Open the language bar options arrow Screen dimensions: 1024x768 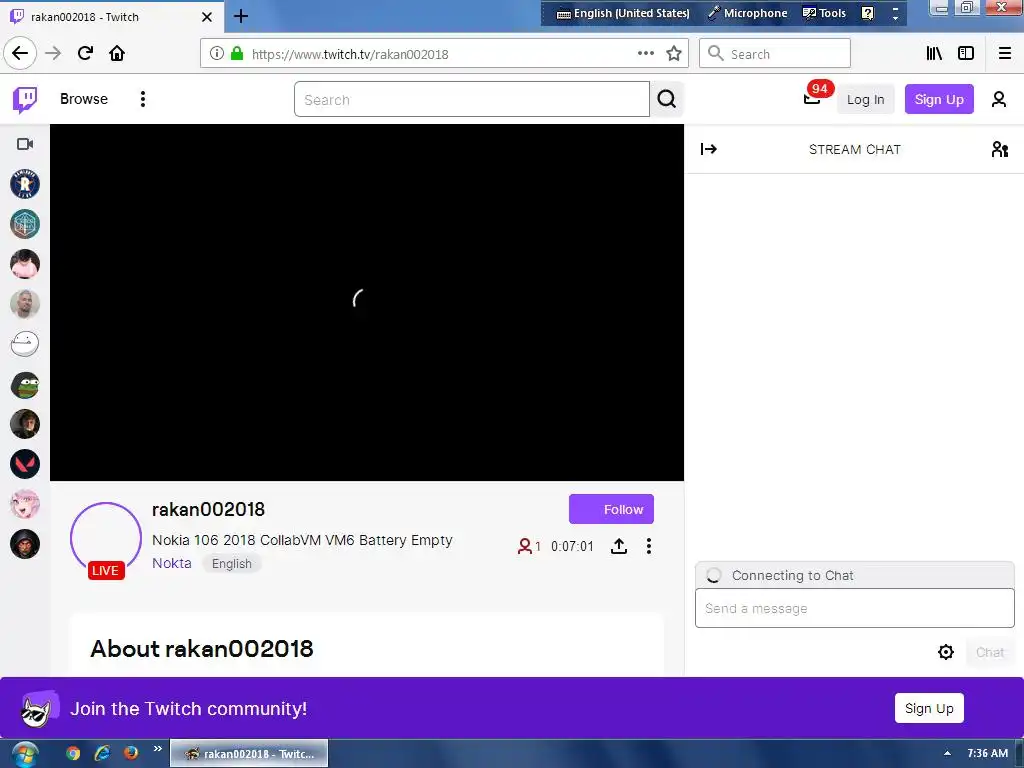click(895, 13)
